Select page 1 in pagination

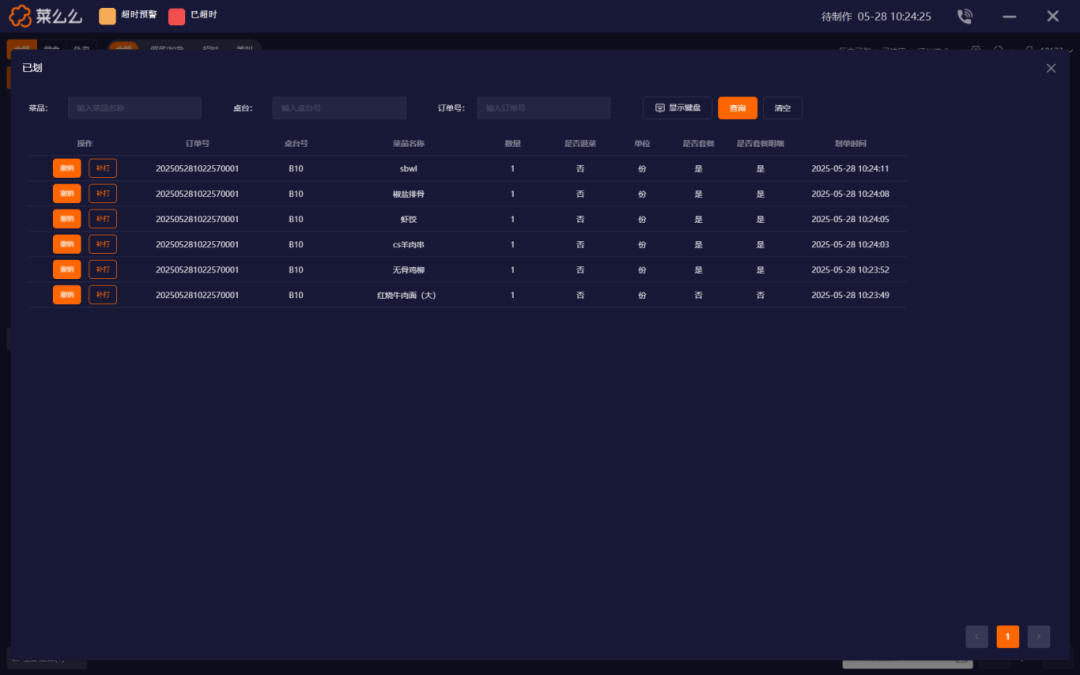click(x=1008, y=637)
